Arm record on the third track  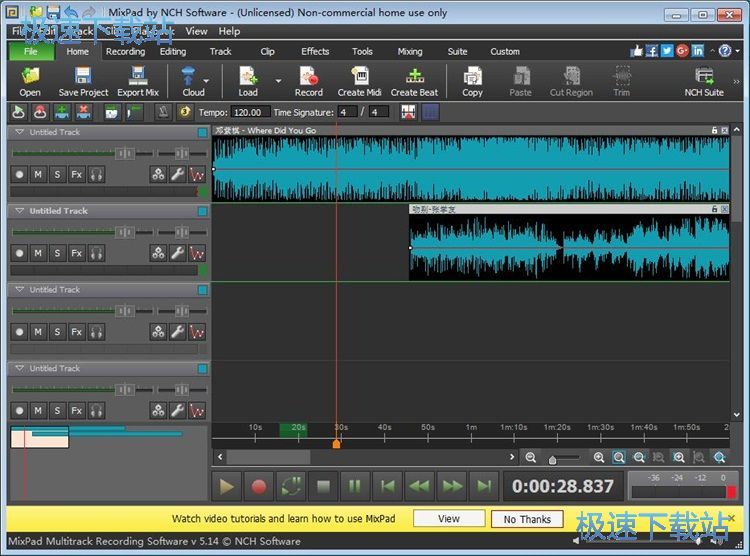click(x=19, y=332)
